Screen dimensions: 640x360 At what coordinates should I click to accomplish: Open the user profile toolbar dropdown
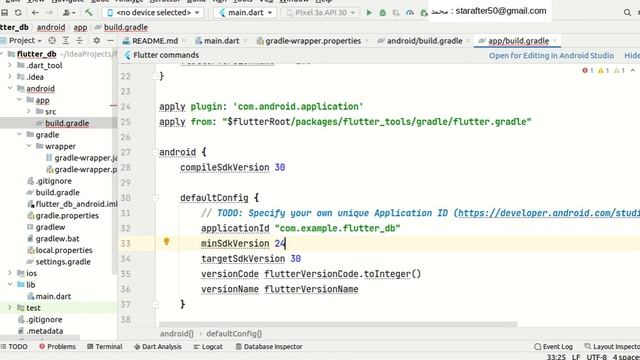click(x=68, y=13)
